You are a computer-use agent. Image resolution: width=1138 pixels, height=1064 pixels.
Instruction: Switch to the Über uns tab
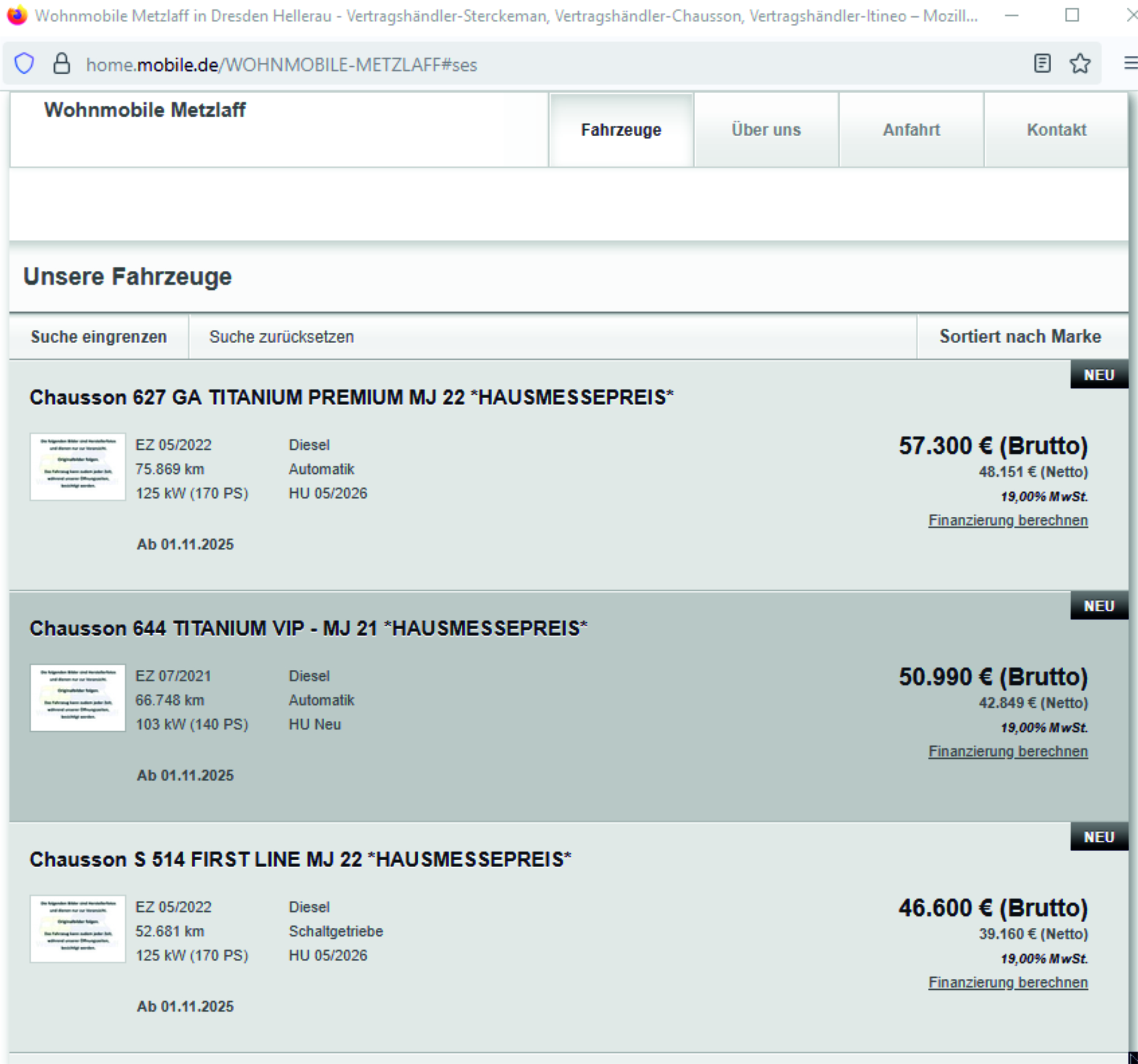coord(765,130)
